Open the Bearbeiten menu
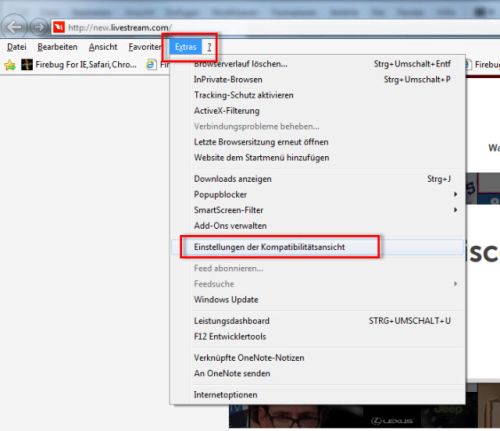The height and width of the screenshot is (431, 500). coord(57,47)
